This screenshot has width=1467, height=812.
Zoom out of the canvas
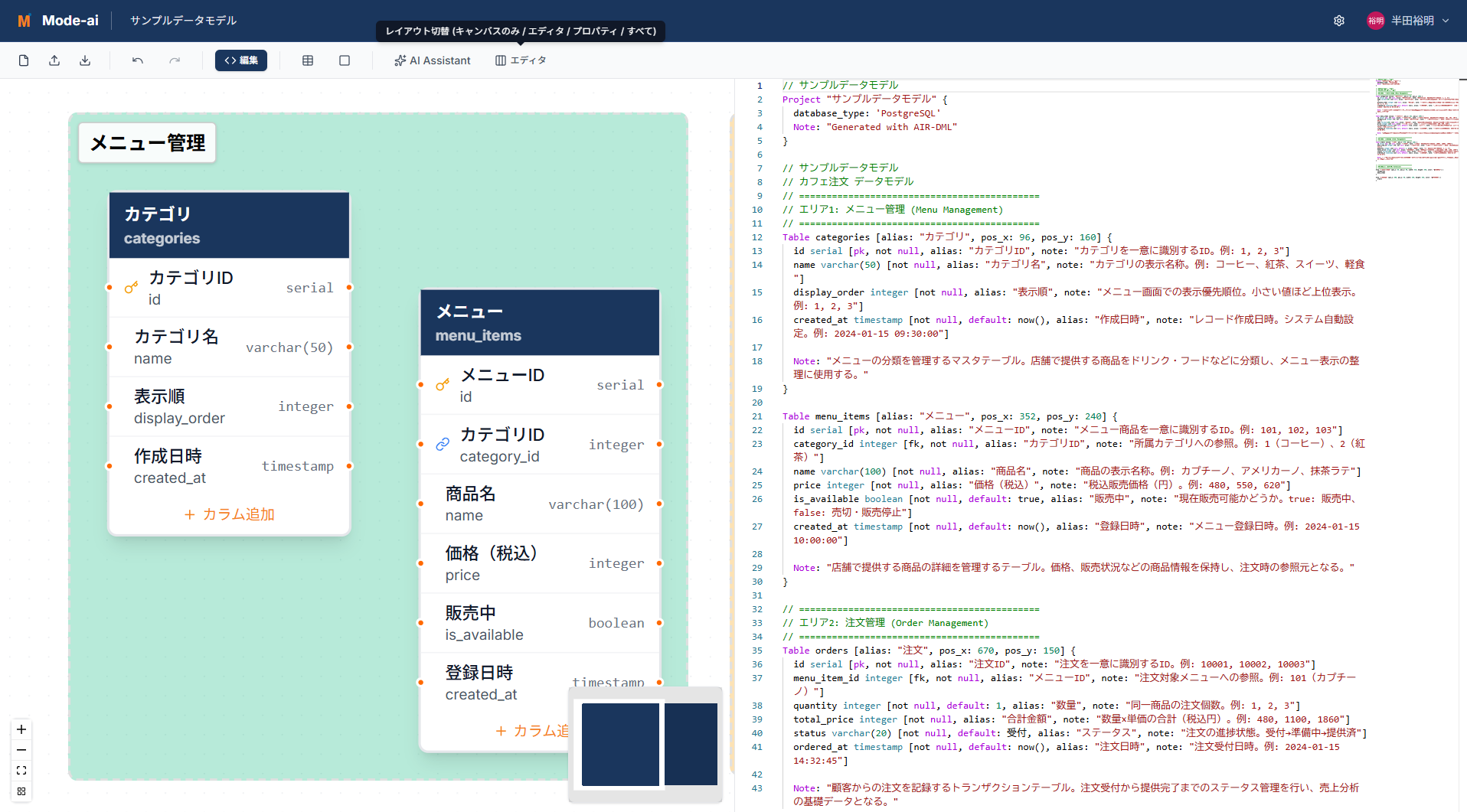(x=21, y=750)
